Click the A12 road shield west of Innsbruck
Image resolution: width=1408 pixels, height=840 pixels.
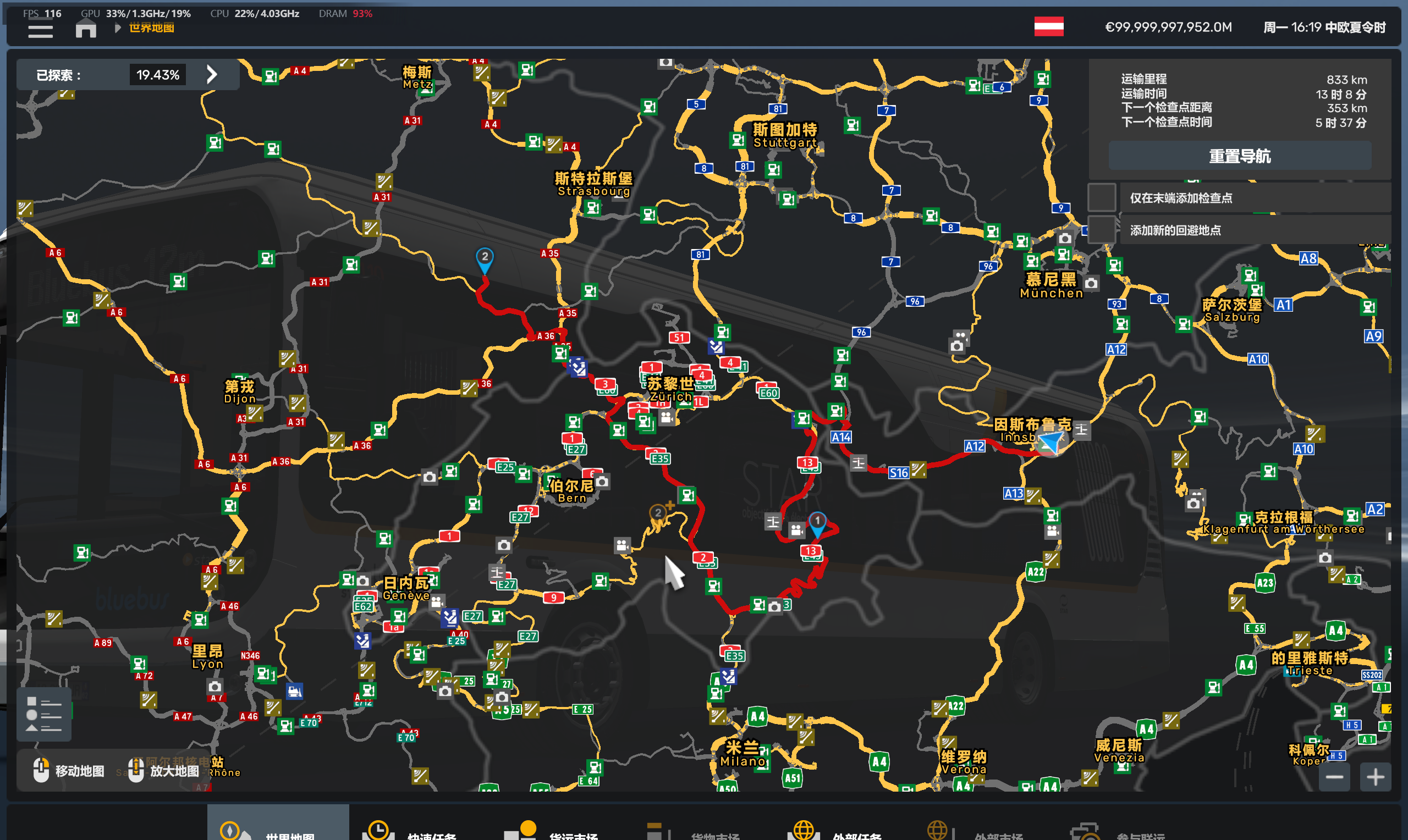pos(975,446)
